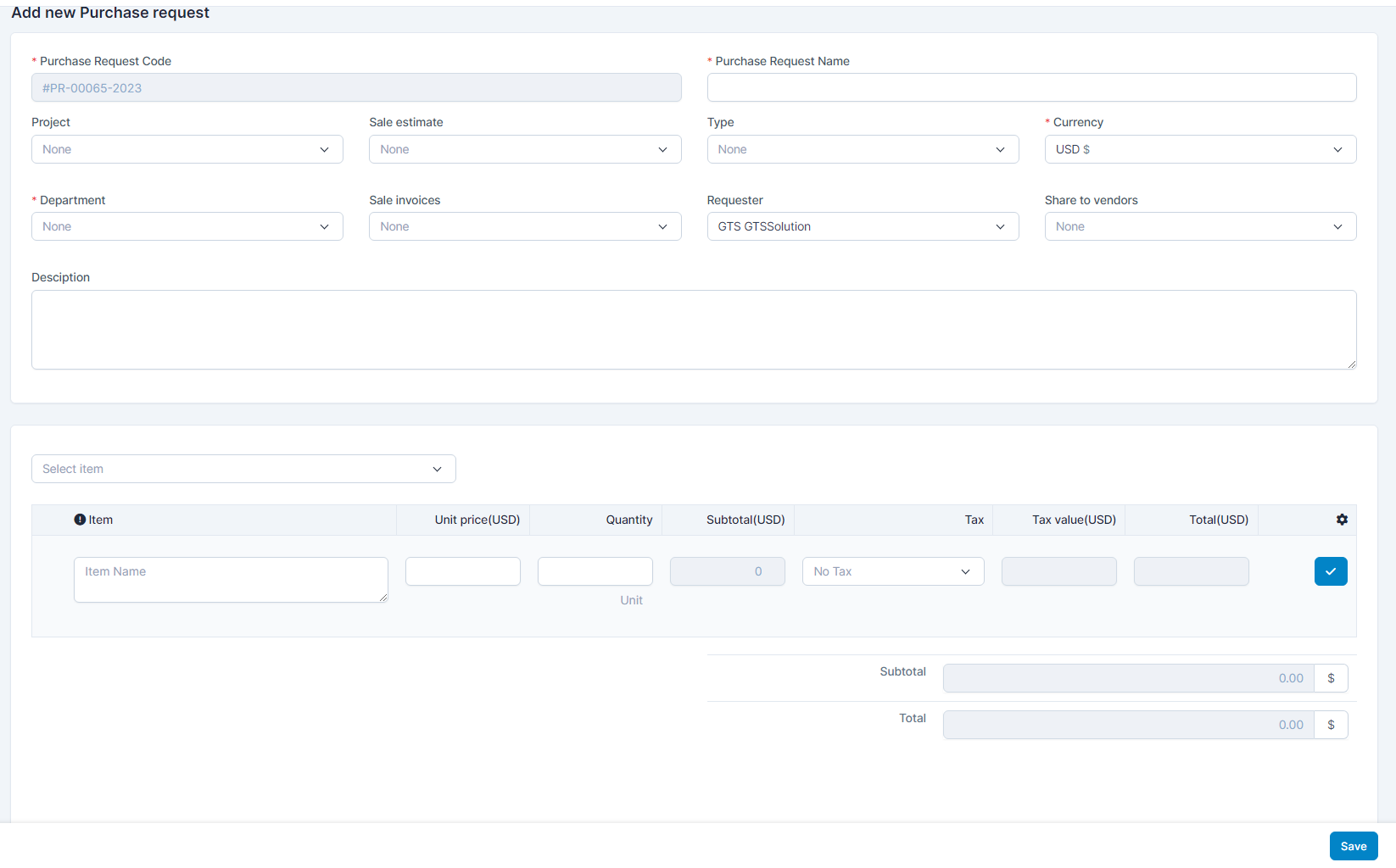The image size is (1396, 868).
Task: Click the blue checkmark button to add item row
Action: (x=1330, y=571)
